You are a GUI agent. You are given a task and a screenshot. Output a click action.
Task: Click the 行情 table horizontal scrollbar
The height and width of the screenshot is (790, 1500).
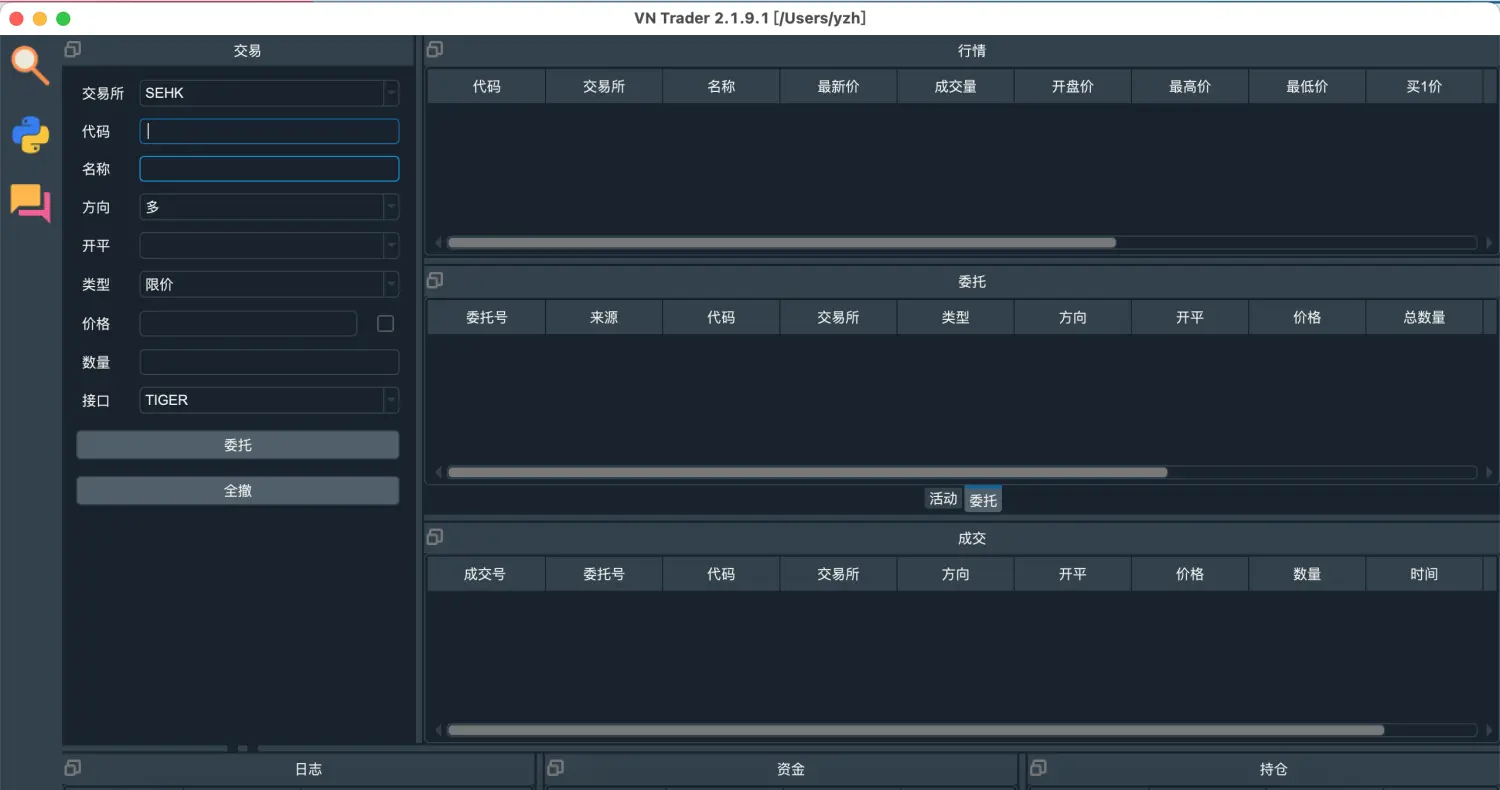pyautogui.click(x=781, y=242)
